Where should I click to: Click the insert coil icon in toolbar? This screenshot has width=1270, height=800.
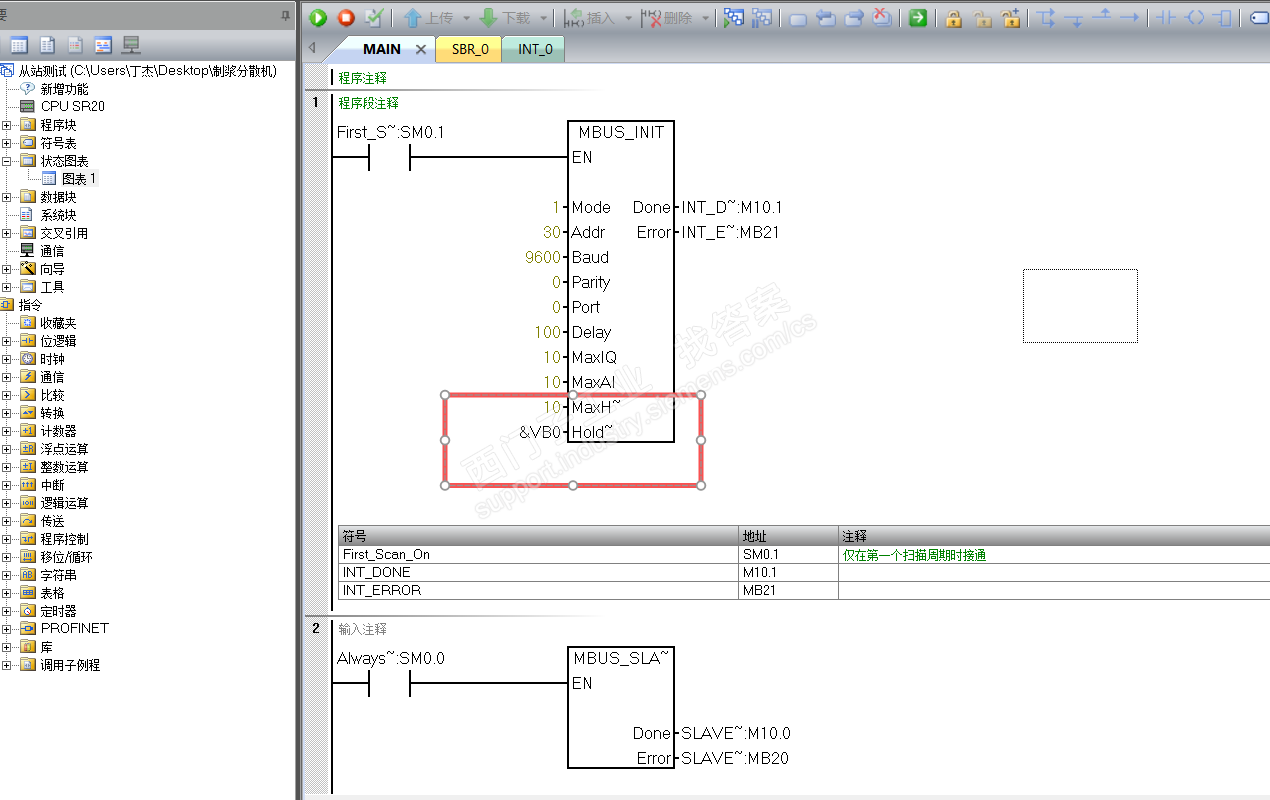coord(1194,18)
